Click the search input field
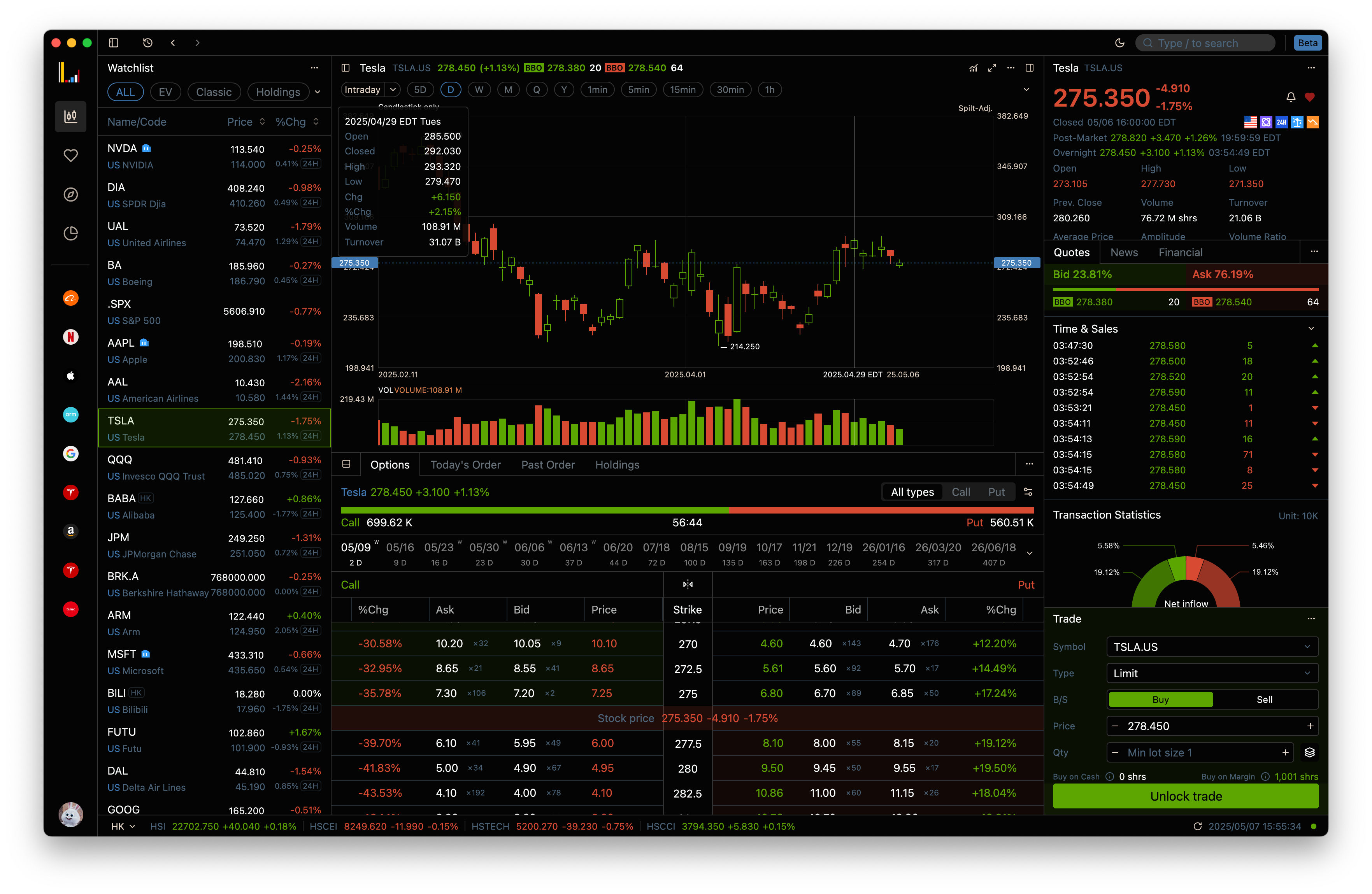Screen dimensions: 1372x894 pos(1205,43)
